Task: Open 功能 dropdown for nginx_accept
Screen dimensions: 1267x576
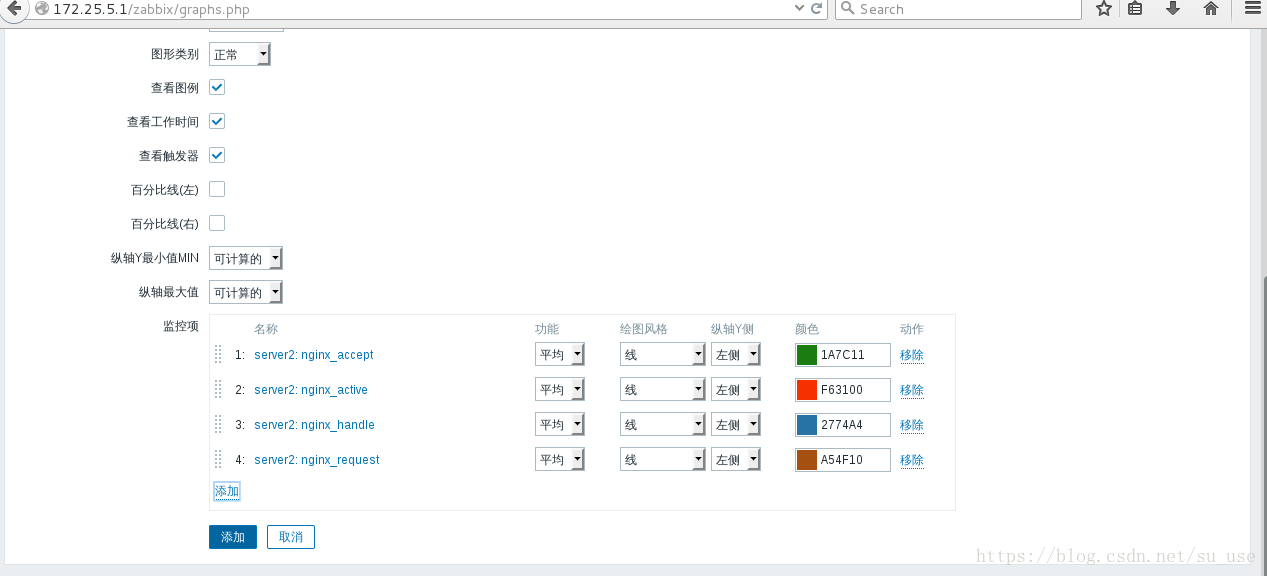Action: pos(560,355)
